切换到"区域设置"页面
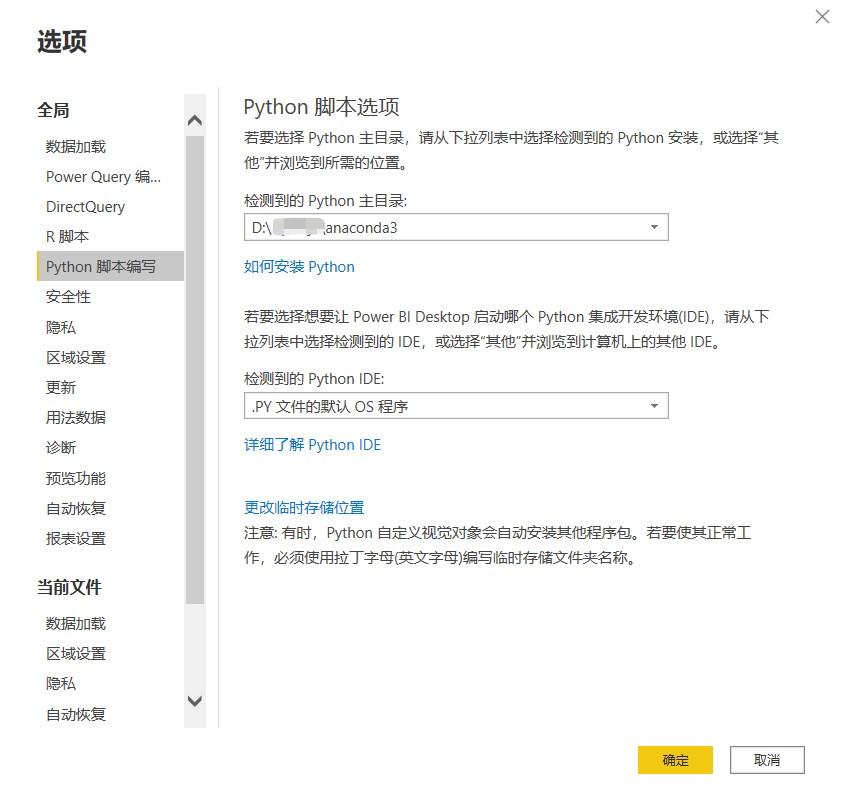 pos(74,357)
